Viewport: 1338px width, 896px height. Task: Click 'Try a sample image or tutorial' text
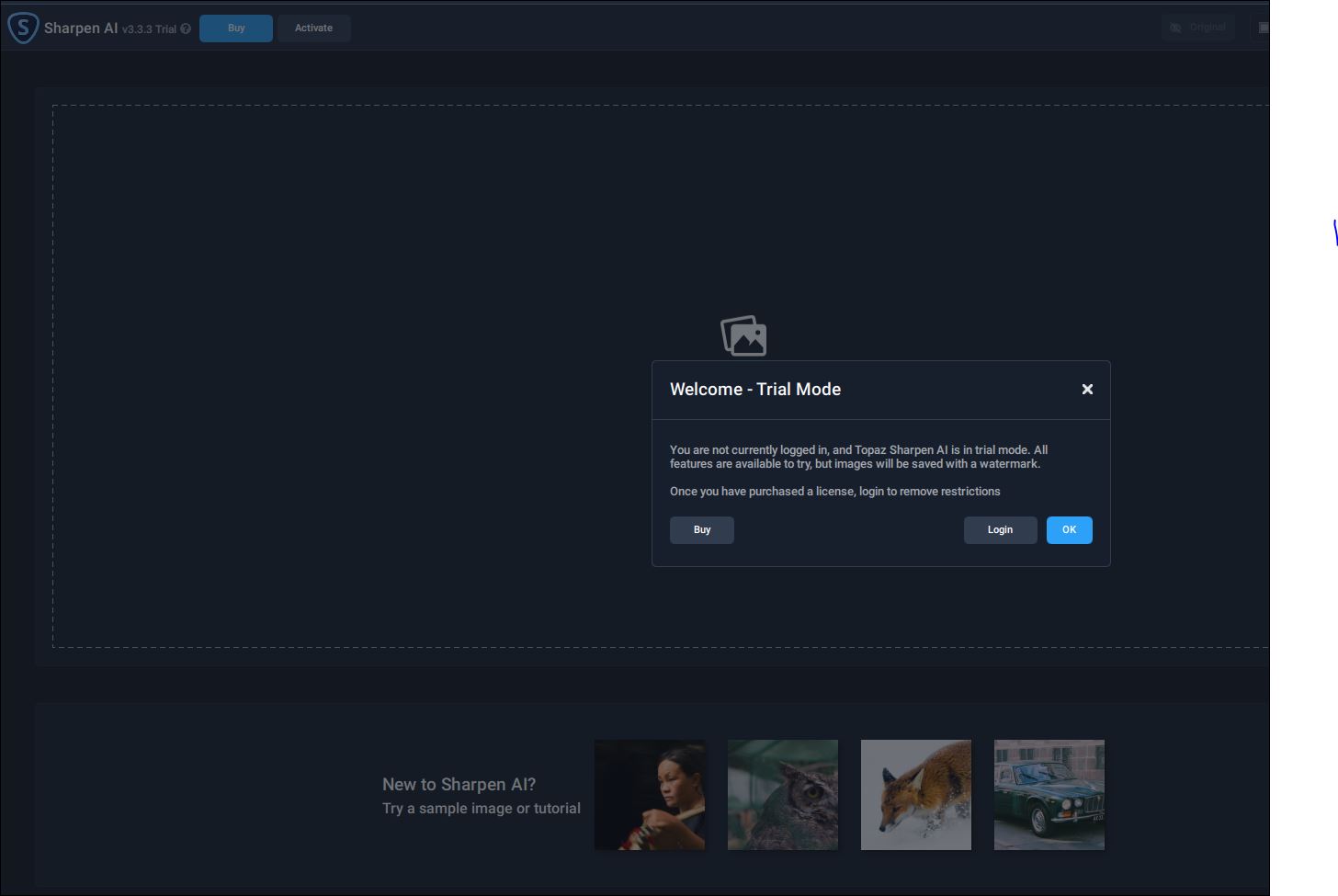482,809
